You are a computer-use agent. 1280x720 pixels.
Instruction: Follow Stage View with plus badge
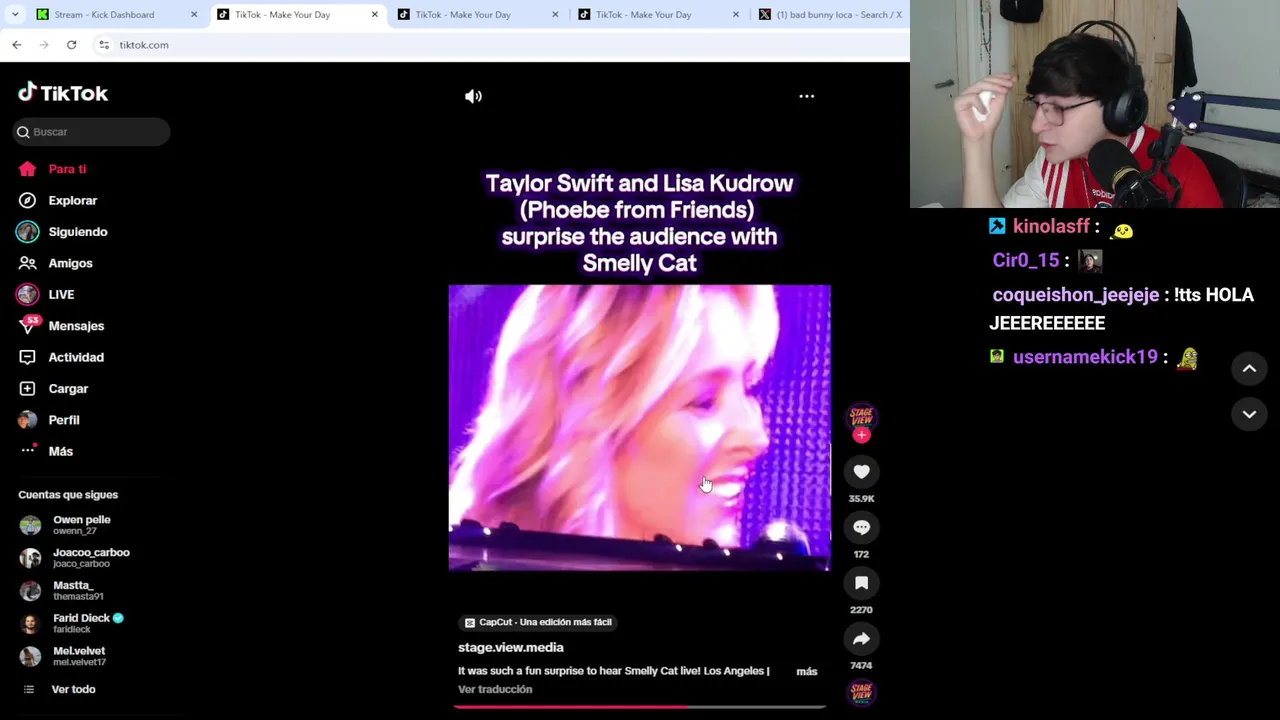862,435
